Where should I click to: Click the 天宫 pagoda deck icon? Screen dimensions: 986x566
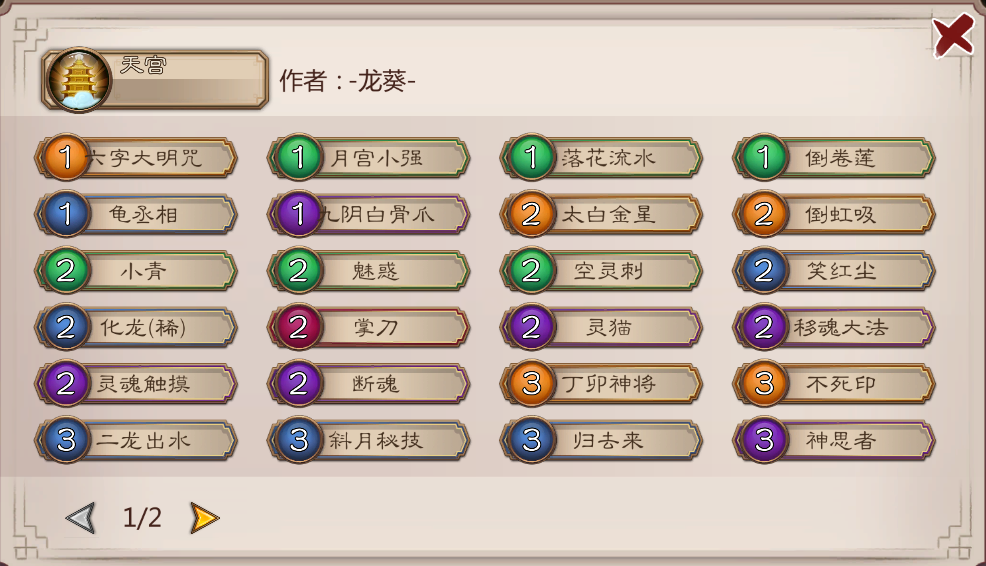tap(79, 80)
